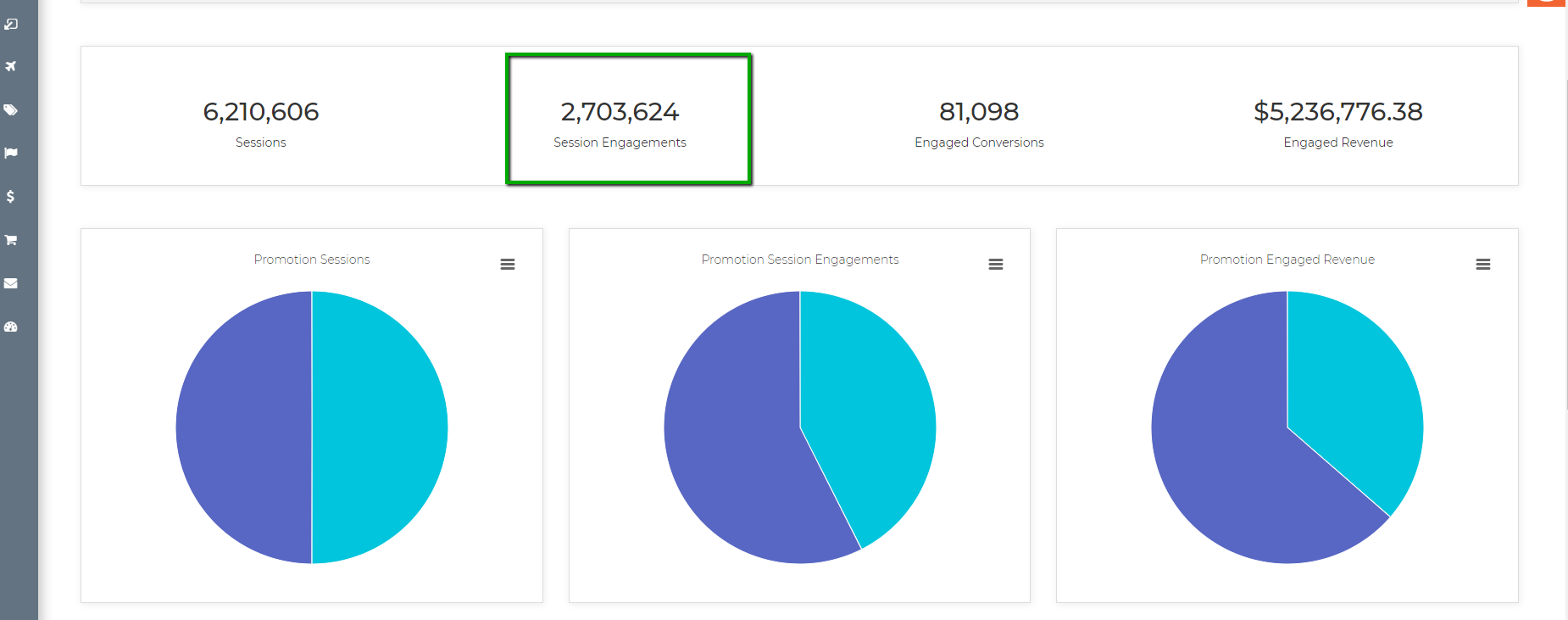The image size is (1568, 620).
Task: Open the dashboard gauge sidebar icon
Action: click(11, 327)
